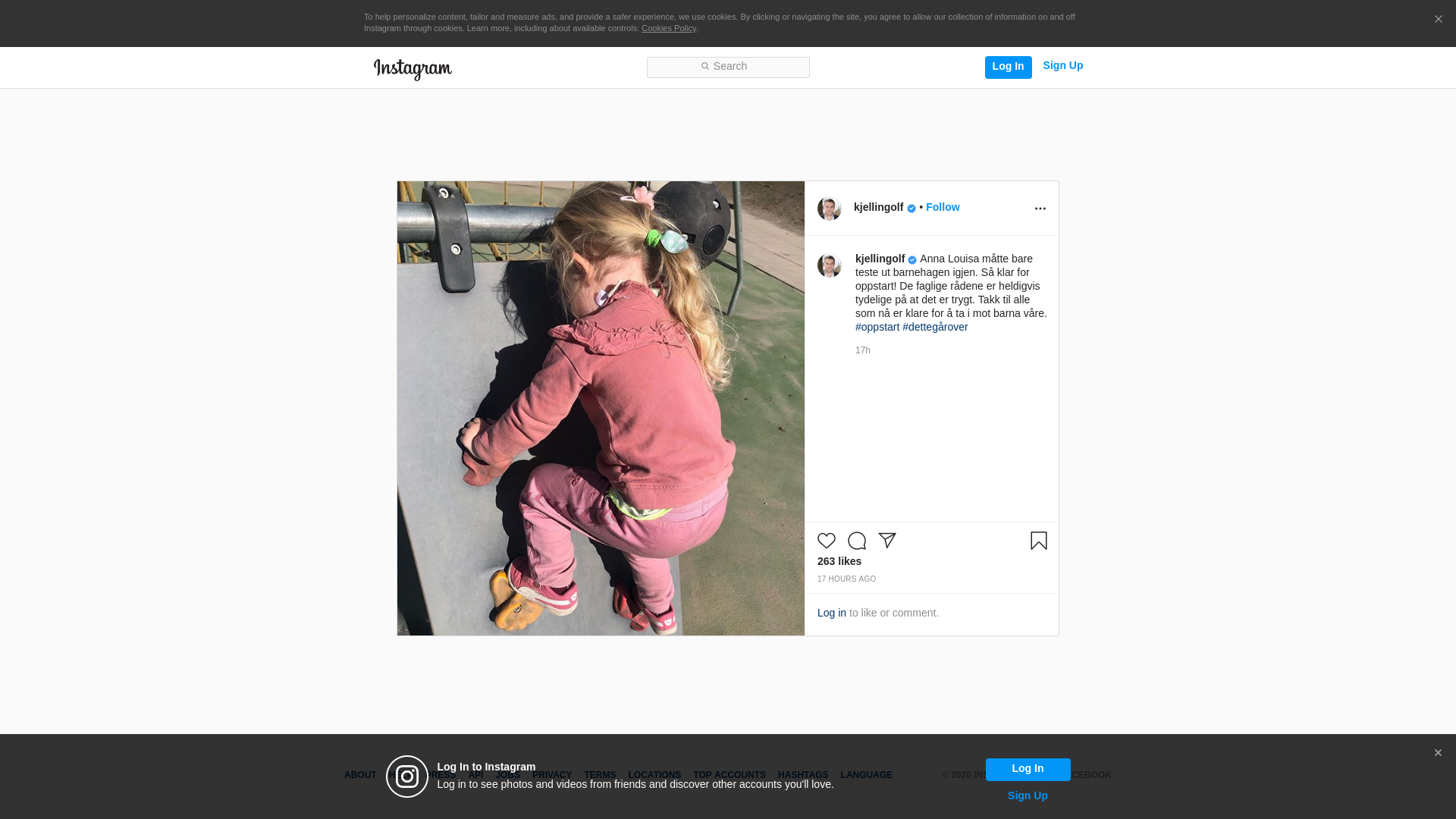Image resolution: width=1456 pixels, height=819 pixels.
Task: Share the post with the paper plane icon
Action: [887, 541]
